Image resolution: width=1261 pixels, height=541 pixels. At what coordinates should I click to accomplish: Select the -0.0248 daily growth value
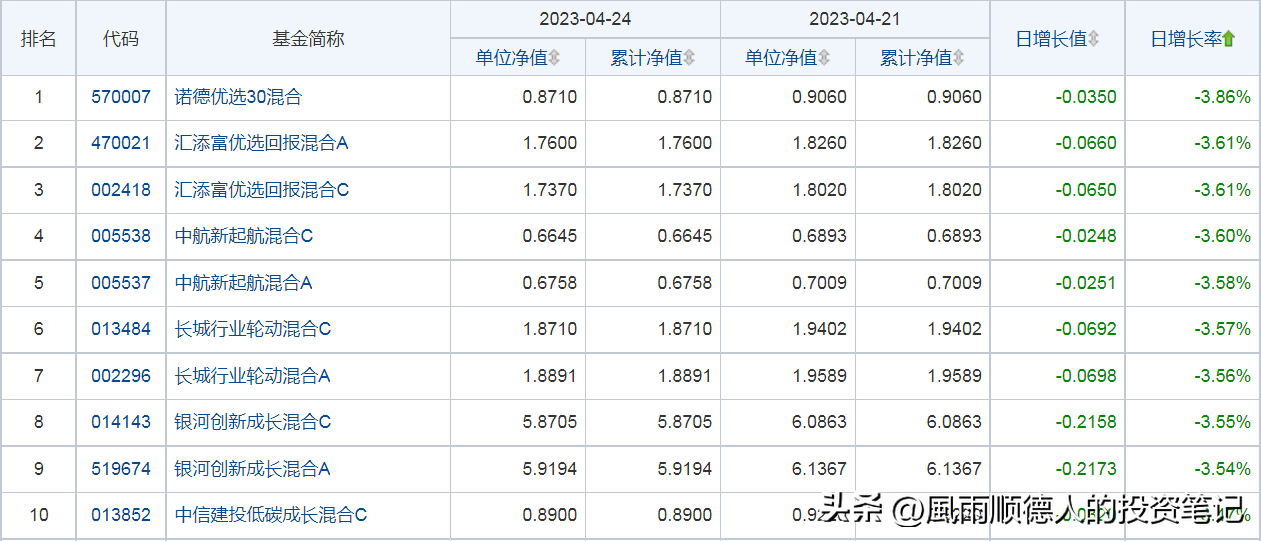(x=1086, y=236)
